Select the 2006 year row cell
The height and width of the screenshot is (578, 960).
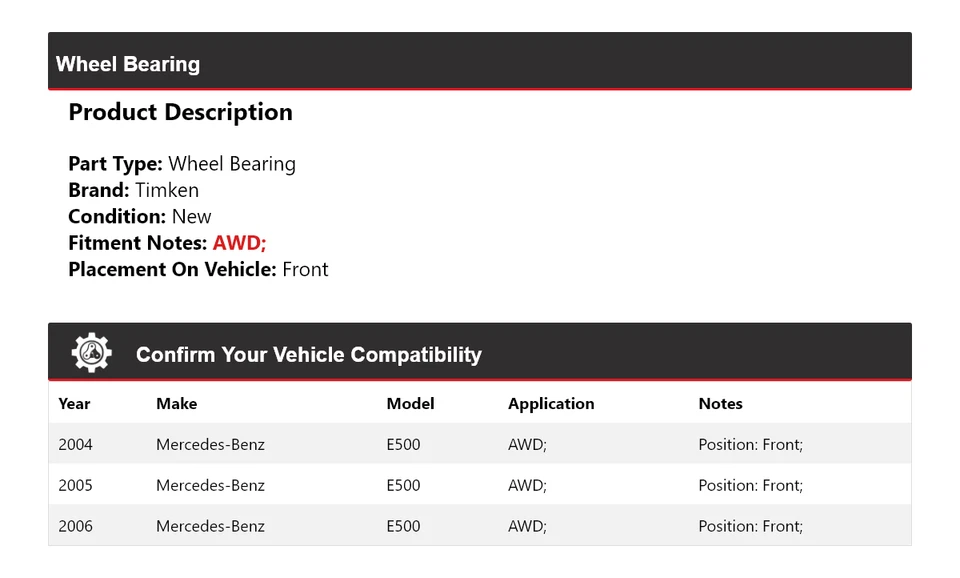pos(75,526)
